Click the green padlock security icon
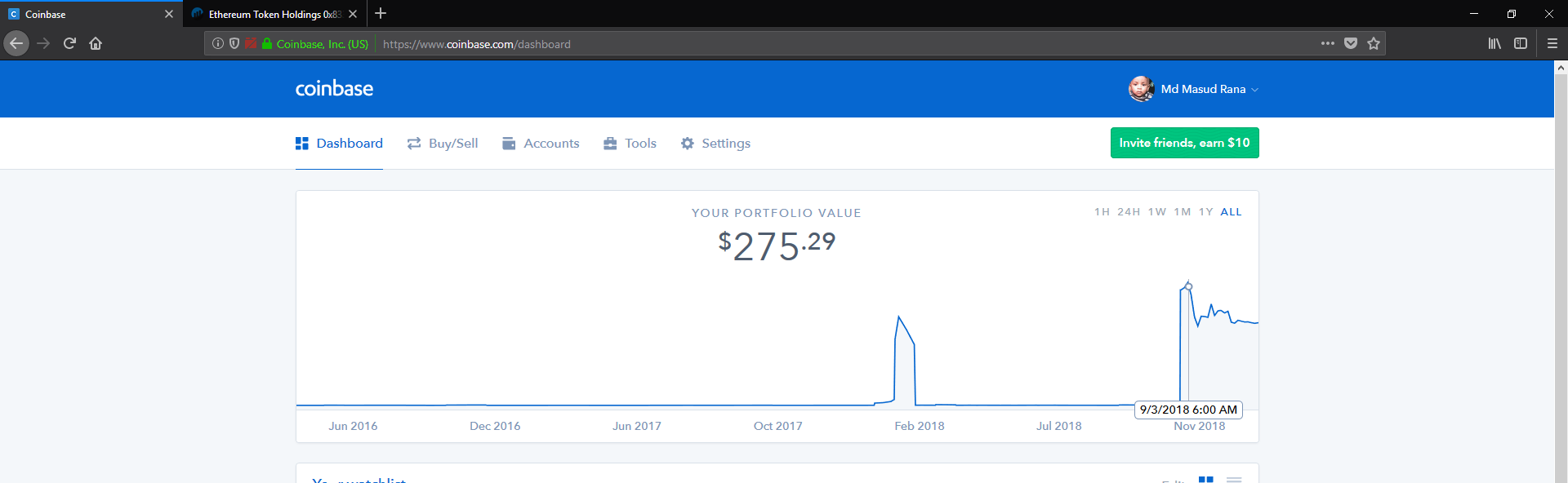1568x483 pixels. pos(267,43)
